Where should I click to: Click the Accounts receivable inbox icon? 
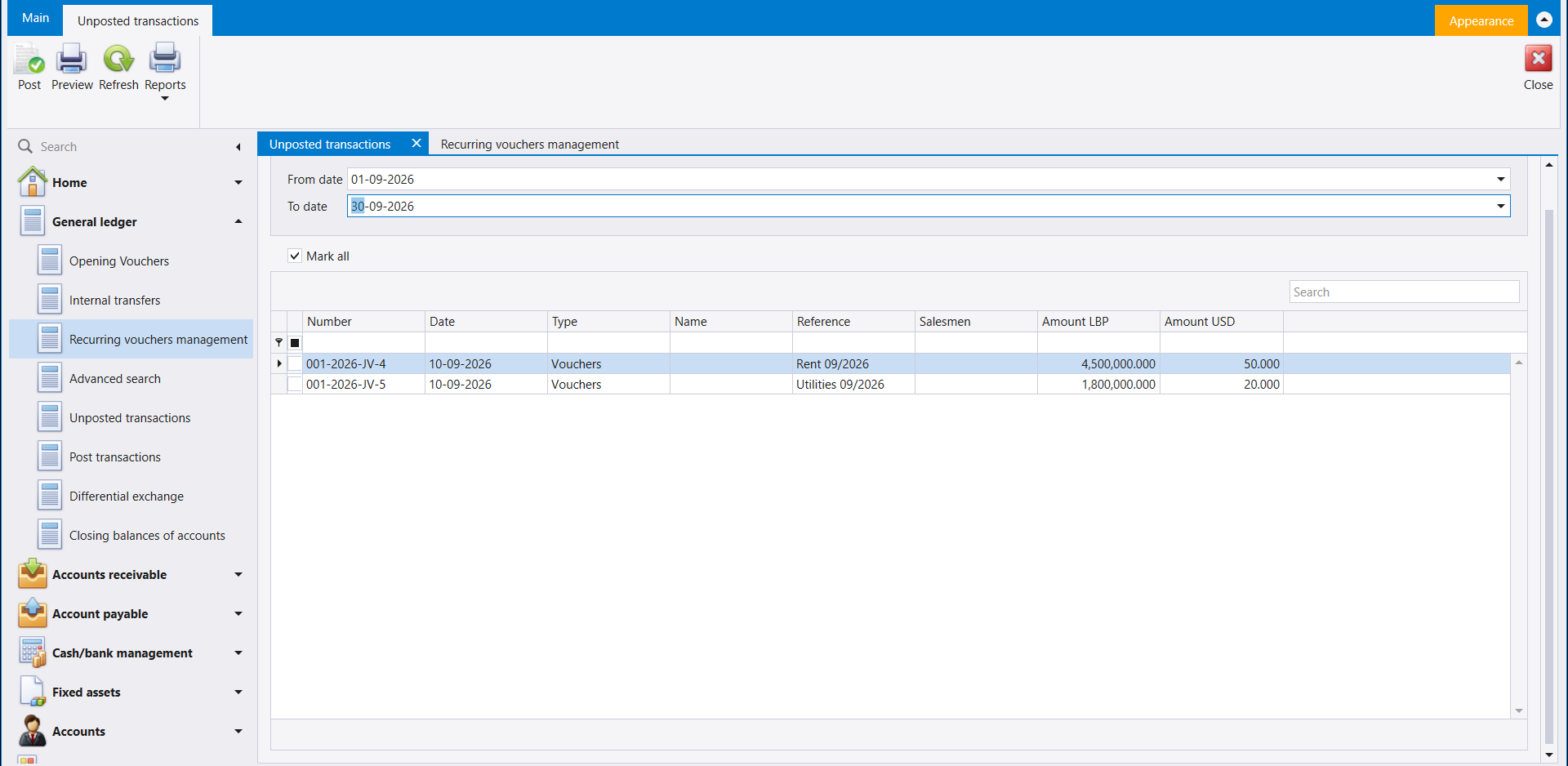pos(33,573)
